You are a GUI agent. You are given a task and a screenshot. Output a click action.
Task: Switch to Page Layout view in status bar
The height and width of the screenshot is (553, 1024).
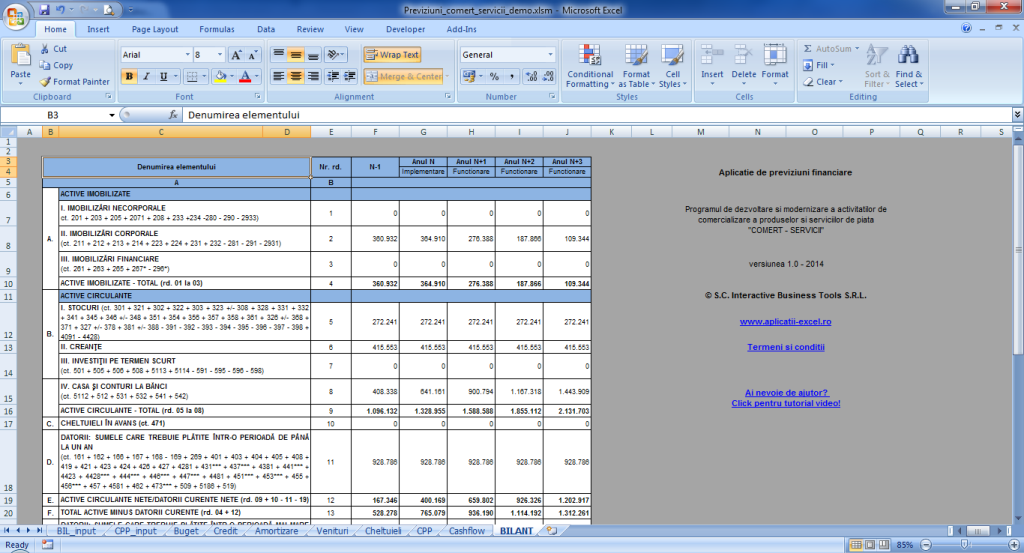coord(870,545)
